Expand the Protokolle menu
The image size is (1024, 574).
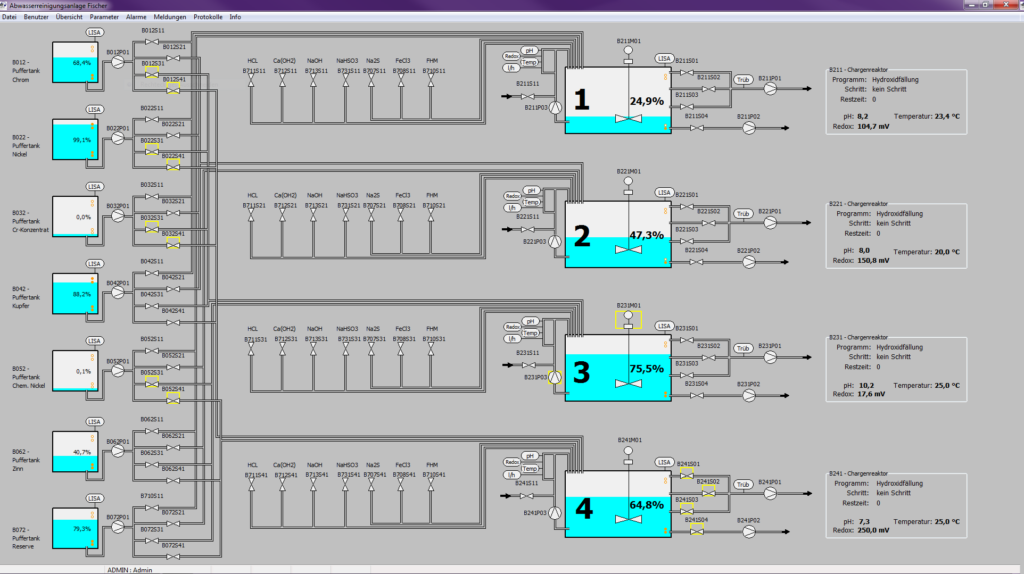208,17
